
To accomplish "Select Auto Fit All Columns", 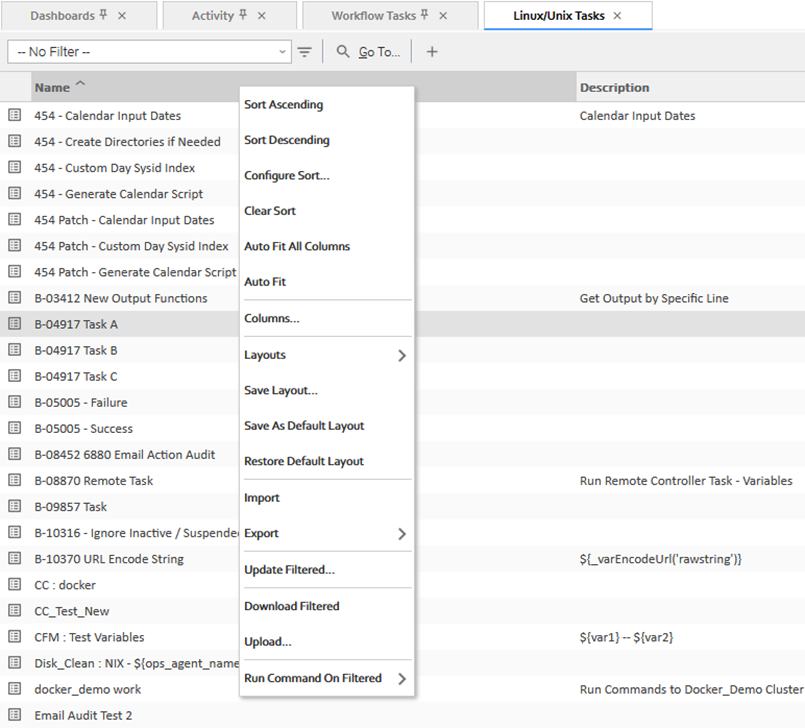I will [297, 246].
